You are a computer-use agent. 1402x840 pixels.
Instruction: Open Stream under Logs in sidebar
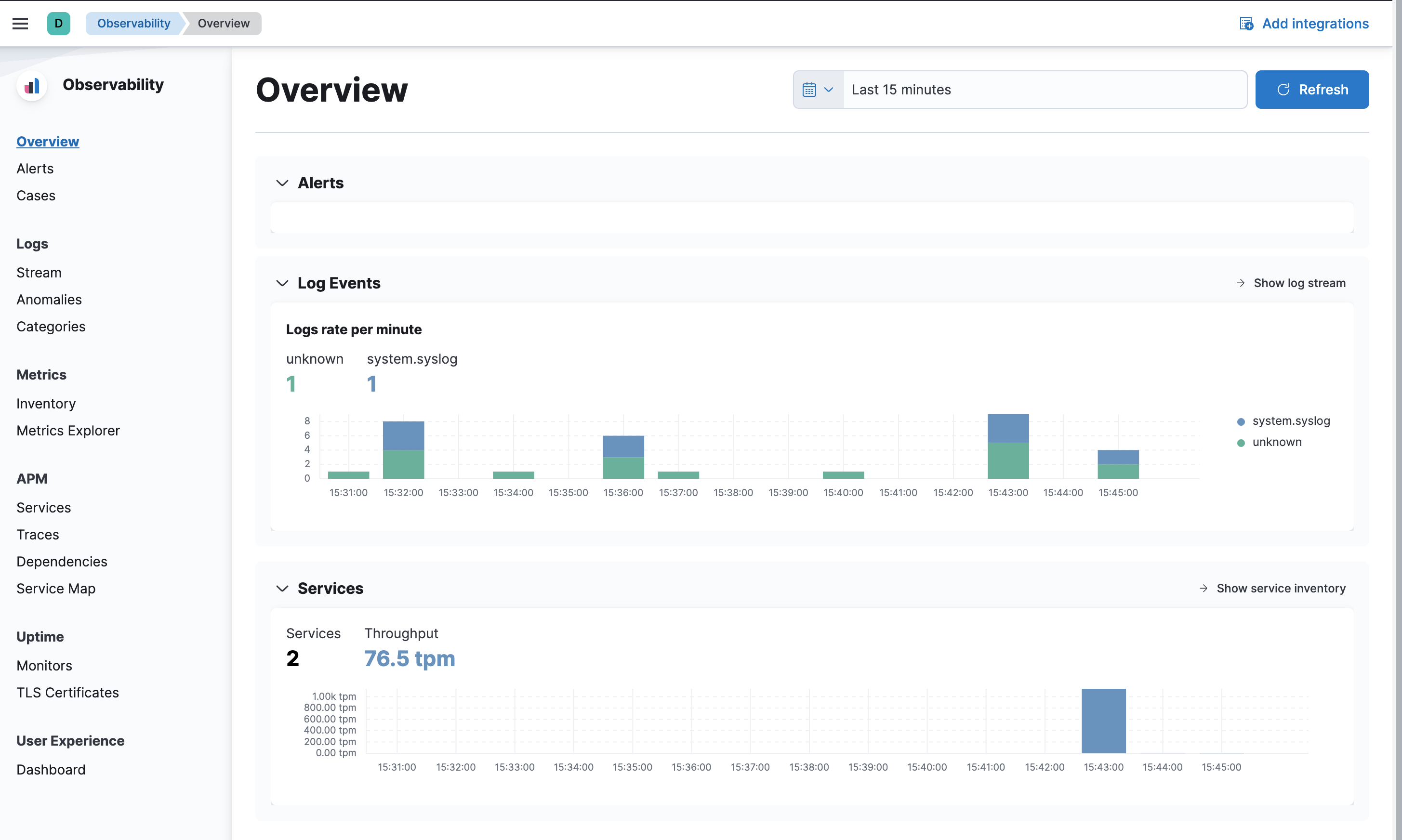tap(39, 272)
